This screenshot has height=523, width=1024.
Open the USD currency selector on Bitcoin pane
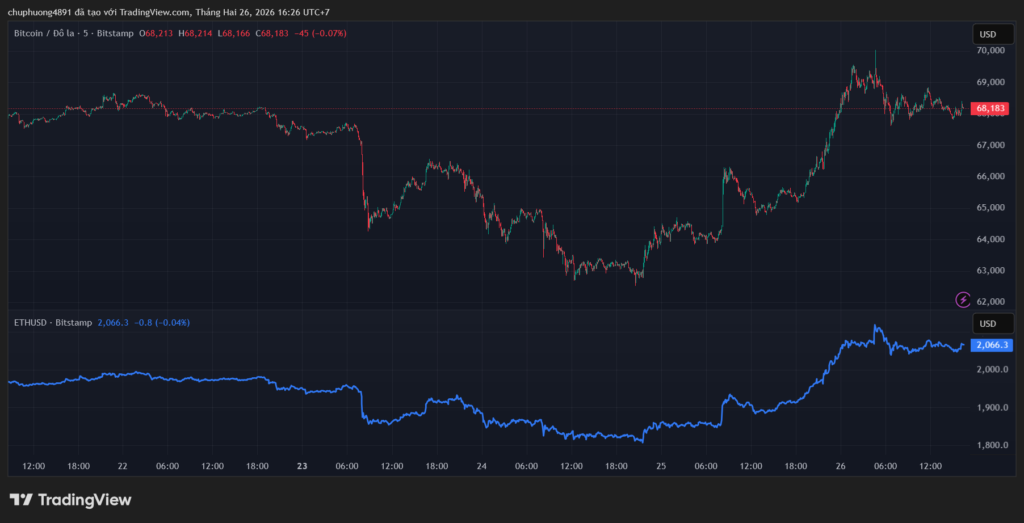coord(987,34)
